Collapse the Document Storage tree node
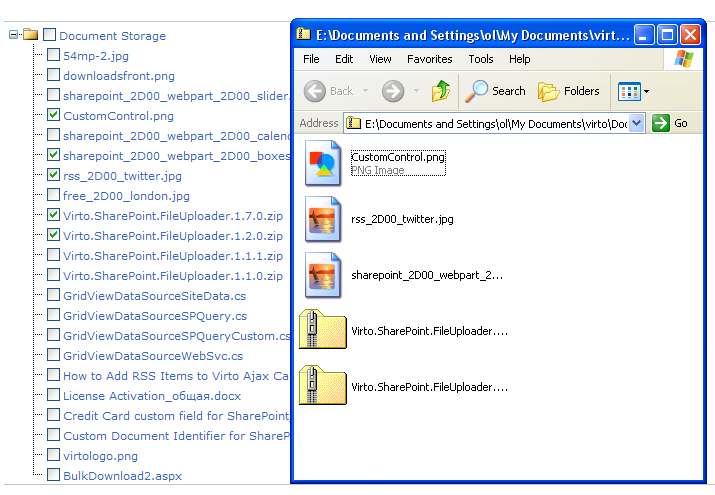This screenshot has height=495, width=715. (14, 35)
